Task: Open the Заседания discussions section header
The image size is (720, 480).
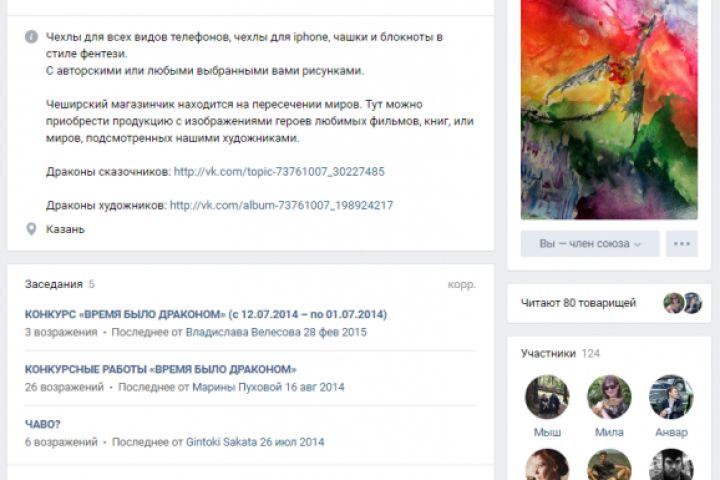Action: [x=54, y=284]
